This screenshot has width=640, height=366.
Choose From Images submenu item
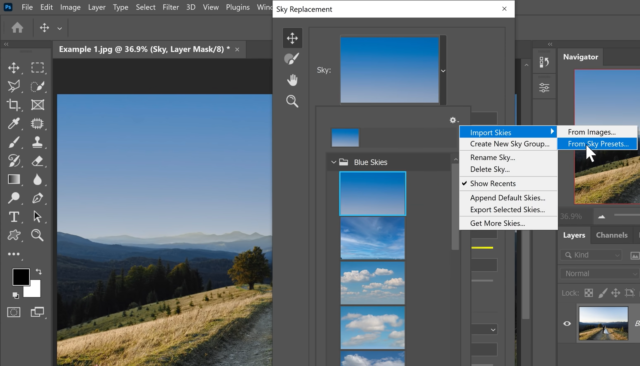click(x=598, y=132)
